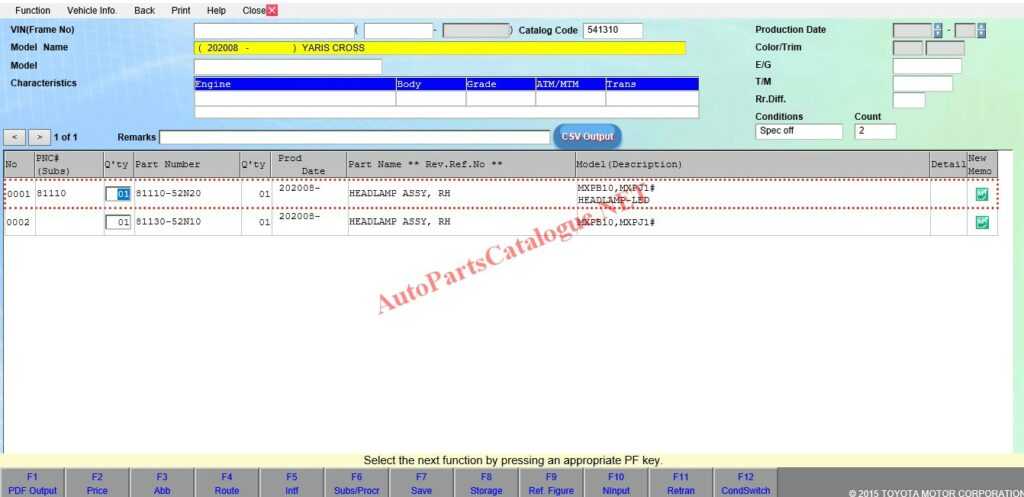
Task: Click the Conditions field showing Spec off
Action: [799, 131]
